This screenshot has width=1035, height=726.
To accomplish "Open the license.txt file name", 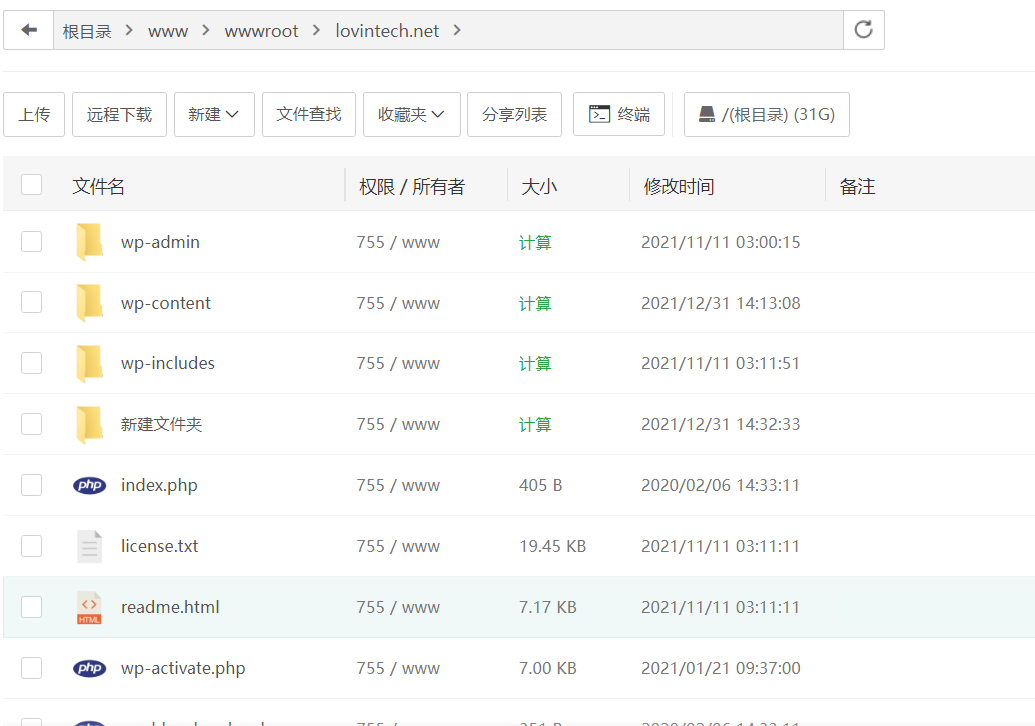I will (x=159, y=546).
